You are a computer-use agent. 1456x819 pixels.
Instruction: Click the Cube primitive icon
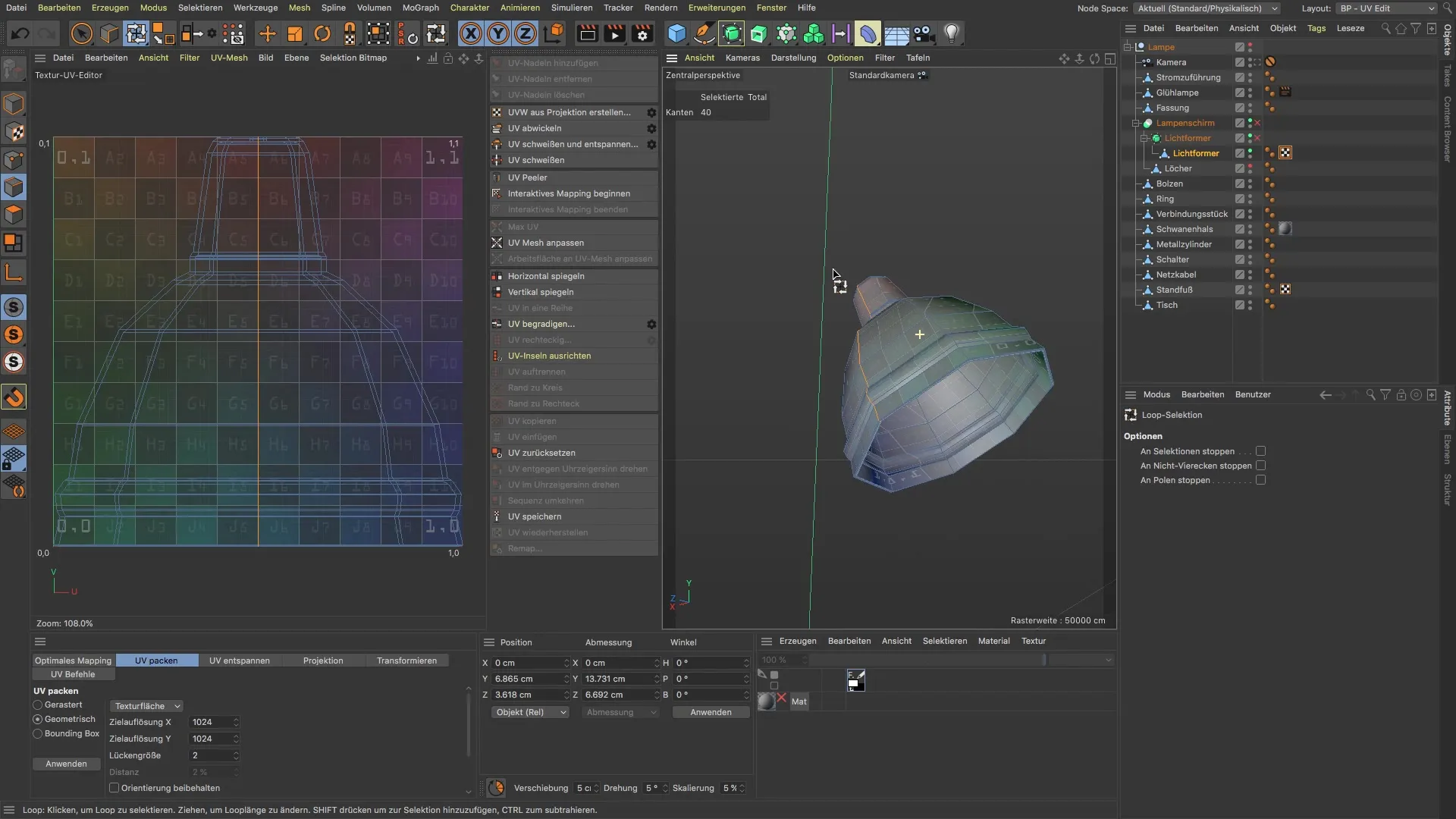click(676, 33)
